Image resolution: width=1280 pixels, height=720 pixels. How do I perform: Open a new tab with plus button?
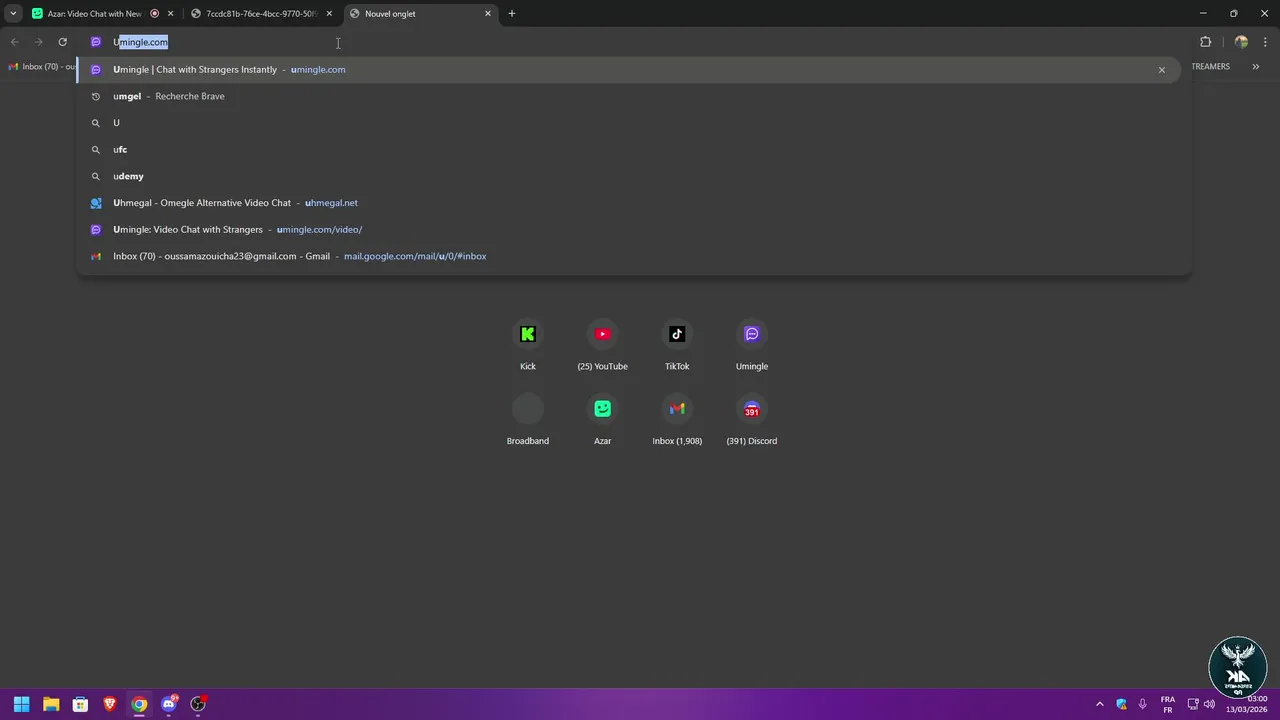512,14
